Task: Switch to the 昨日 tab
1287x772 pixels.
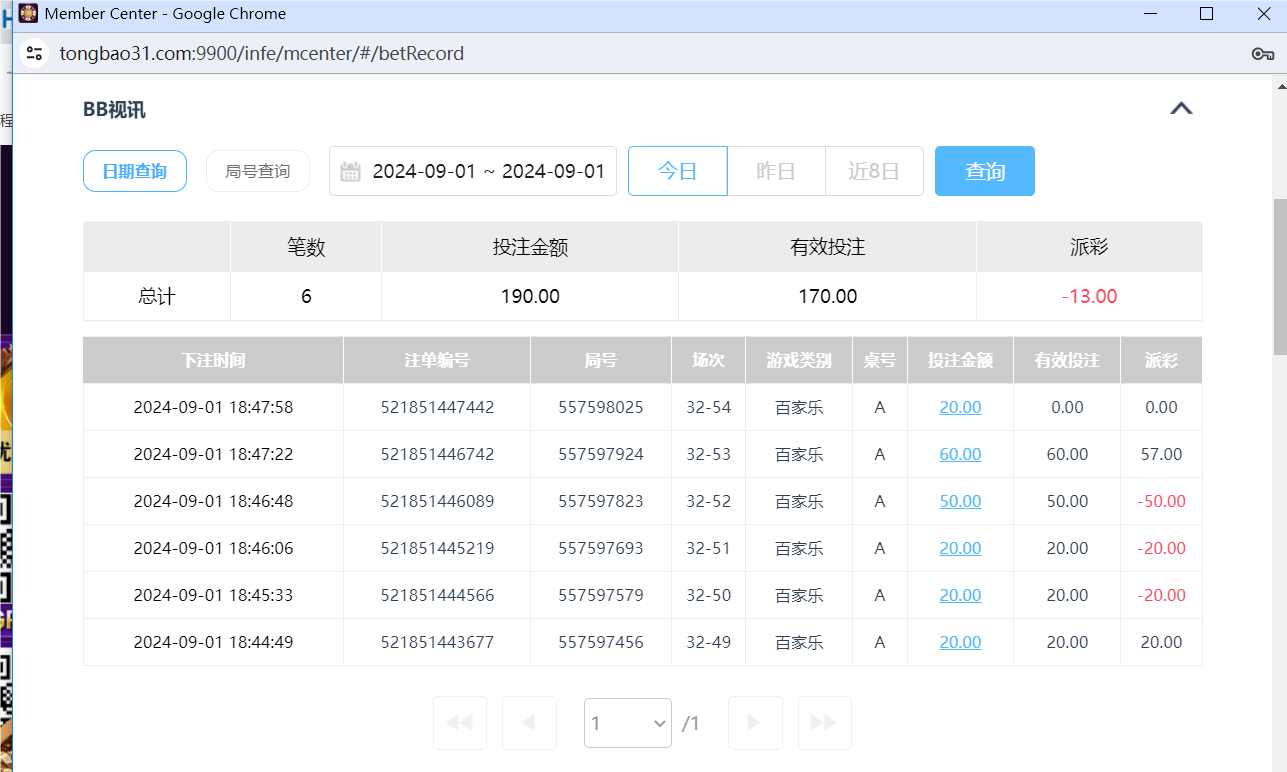Action: pos(775,171)
